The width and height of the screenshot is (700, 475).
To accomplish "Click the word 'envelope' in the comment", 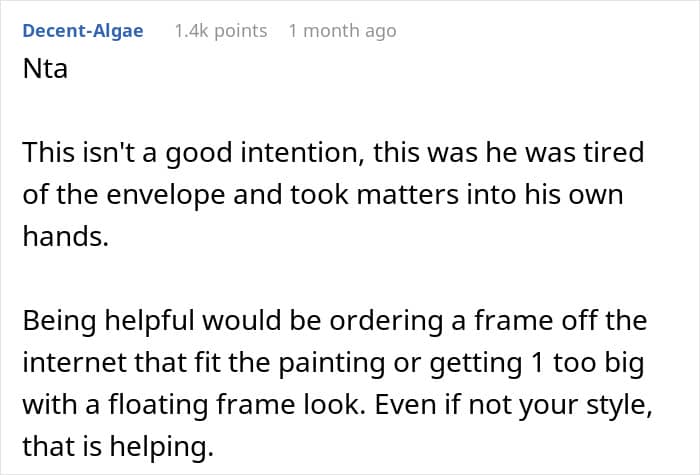I will [x=166, y=195].
